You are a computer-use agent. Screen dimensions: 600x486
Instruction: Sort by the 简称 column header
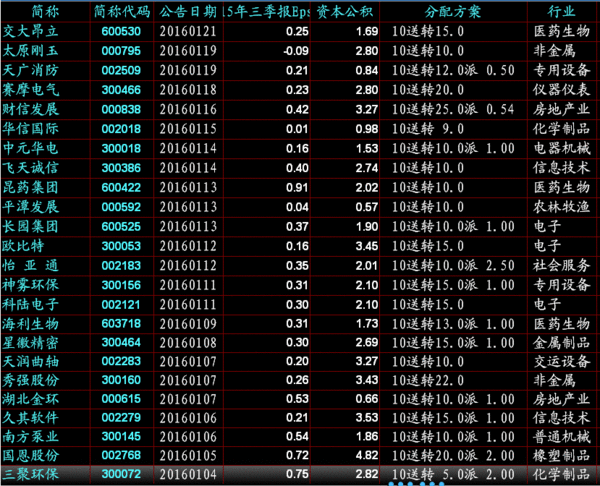(45, 12)
